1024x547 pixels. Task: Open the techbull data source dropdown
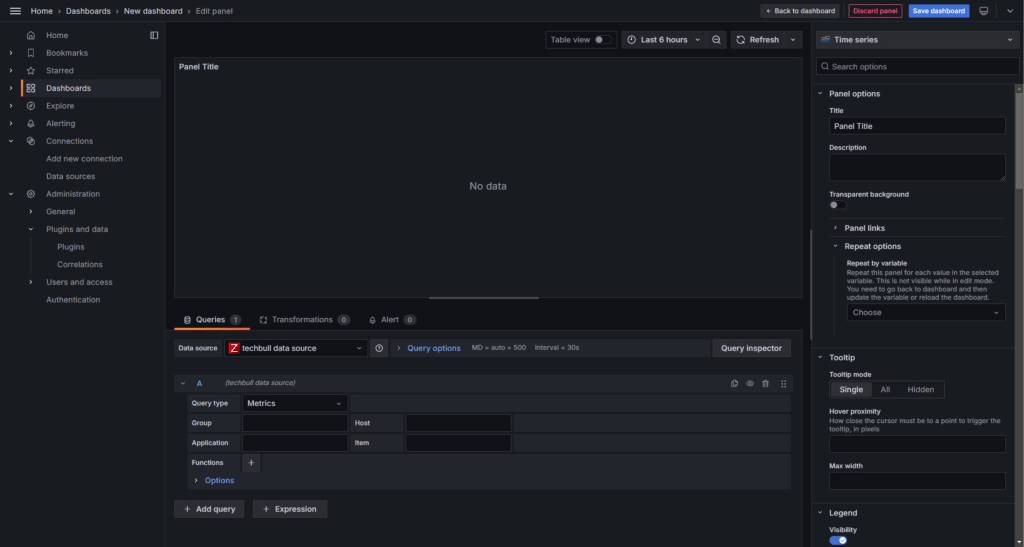[x=297, y=348]
